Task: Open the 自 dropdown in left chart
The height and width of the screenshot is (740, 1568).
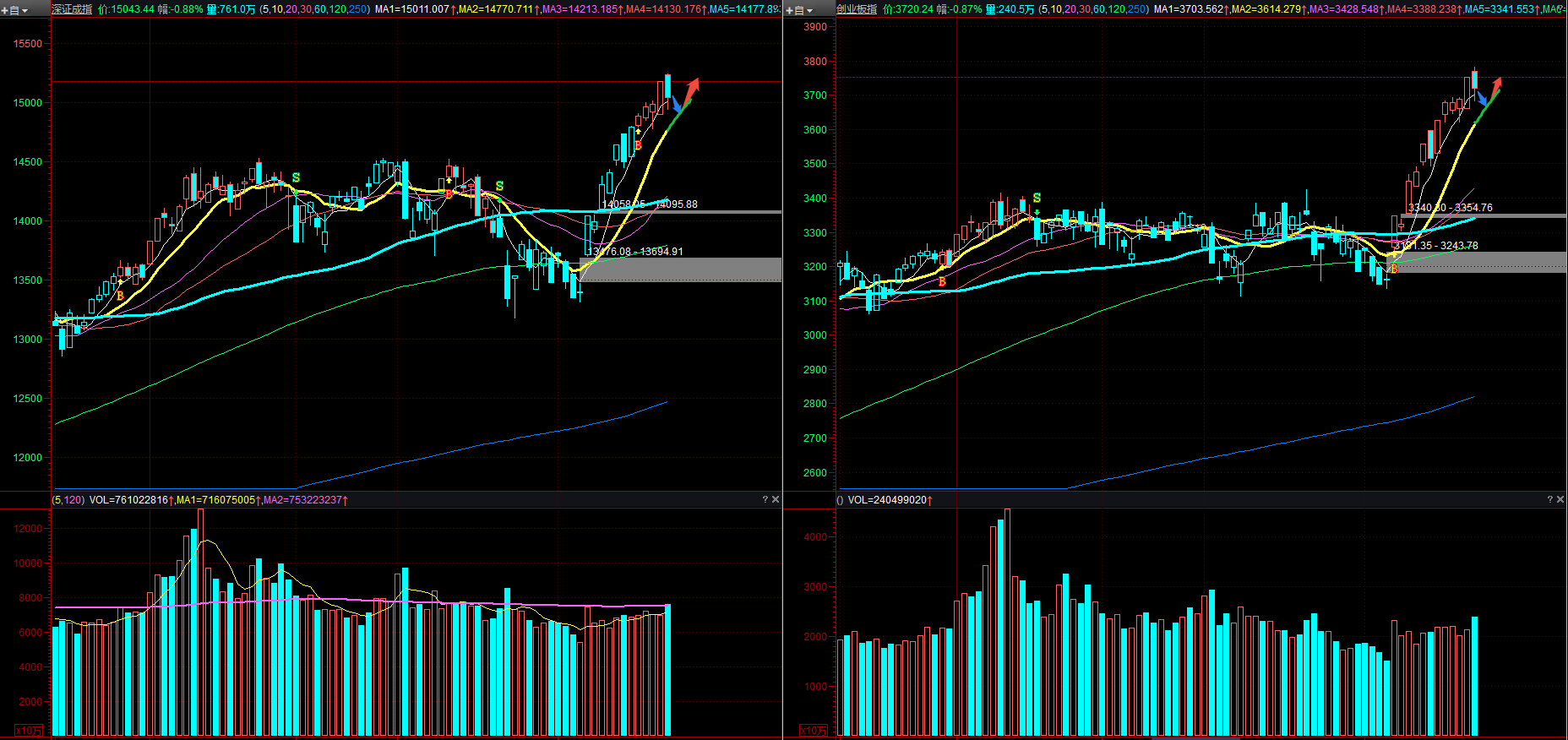Action: (x=19, y=10)
